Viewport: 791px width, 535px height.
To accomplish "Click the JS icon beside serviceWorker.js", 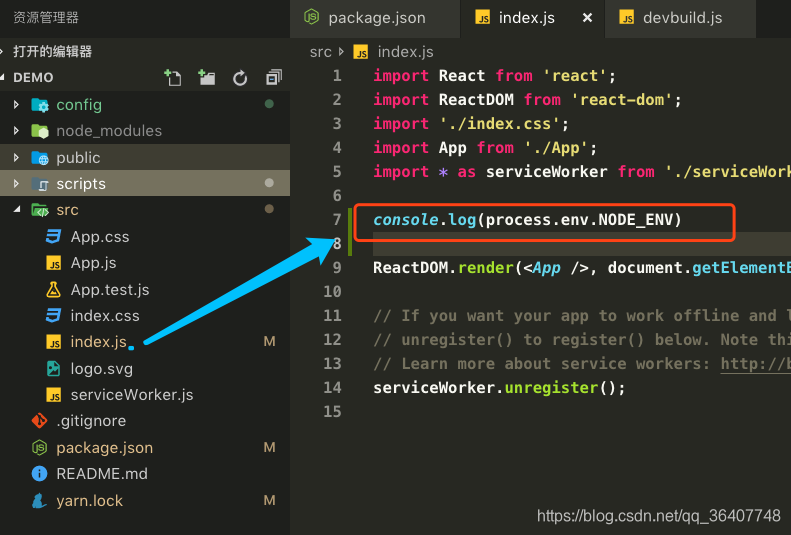I will [x=53, y=395].
